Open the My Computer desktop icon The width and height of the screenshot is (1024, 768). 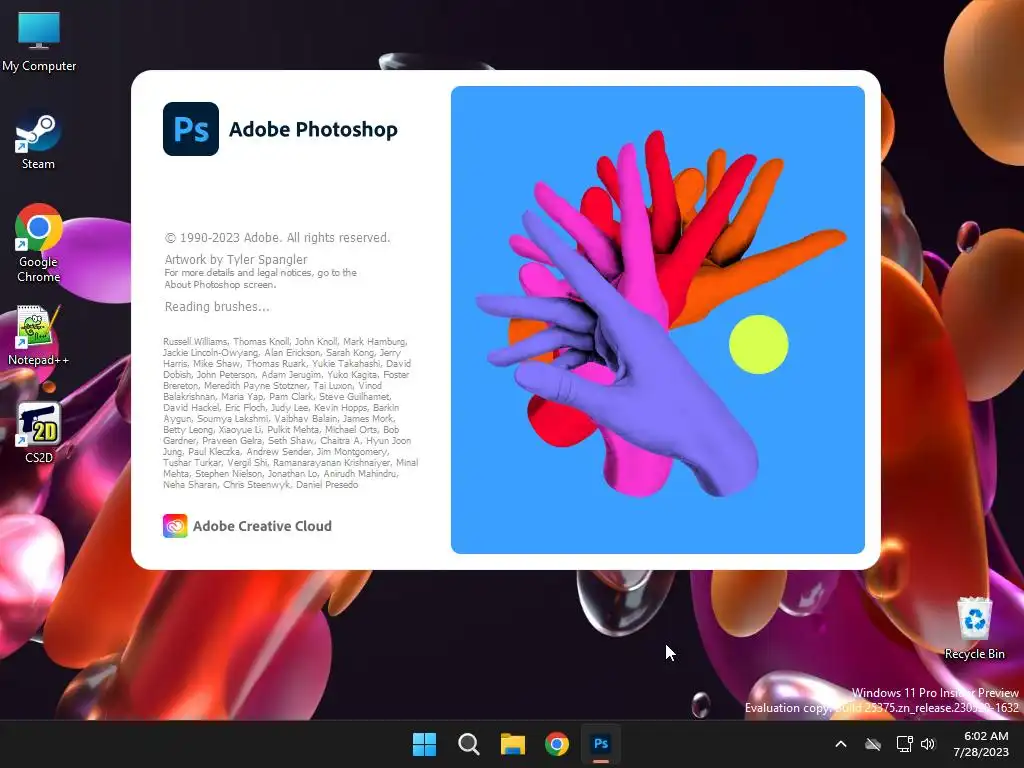tap(39, 42)
